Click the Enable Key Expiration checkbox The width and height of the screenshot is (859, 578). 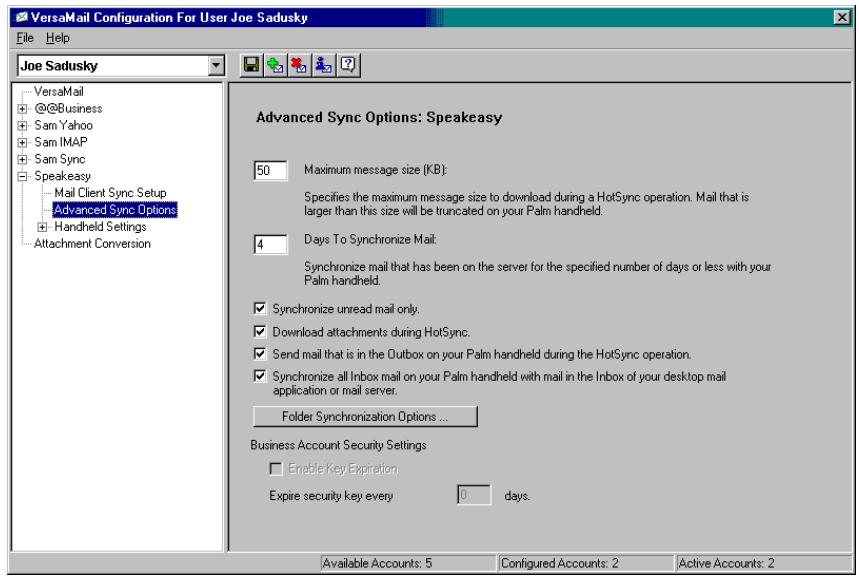pyautogui.click(x=276, y=468)
